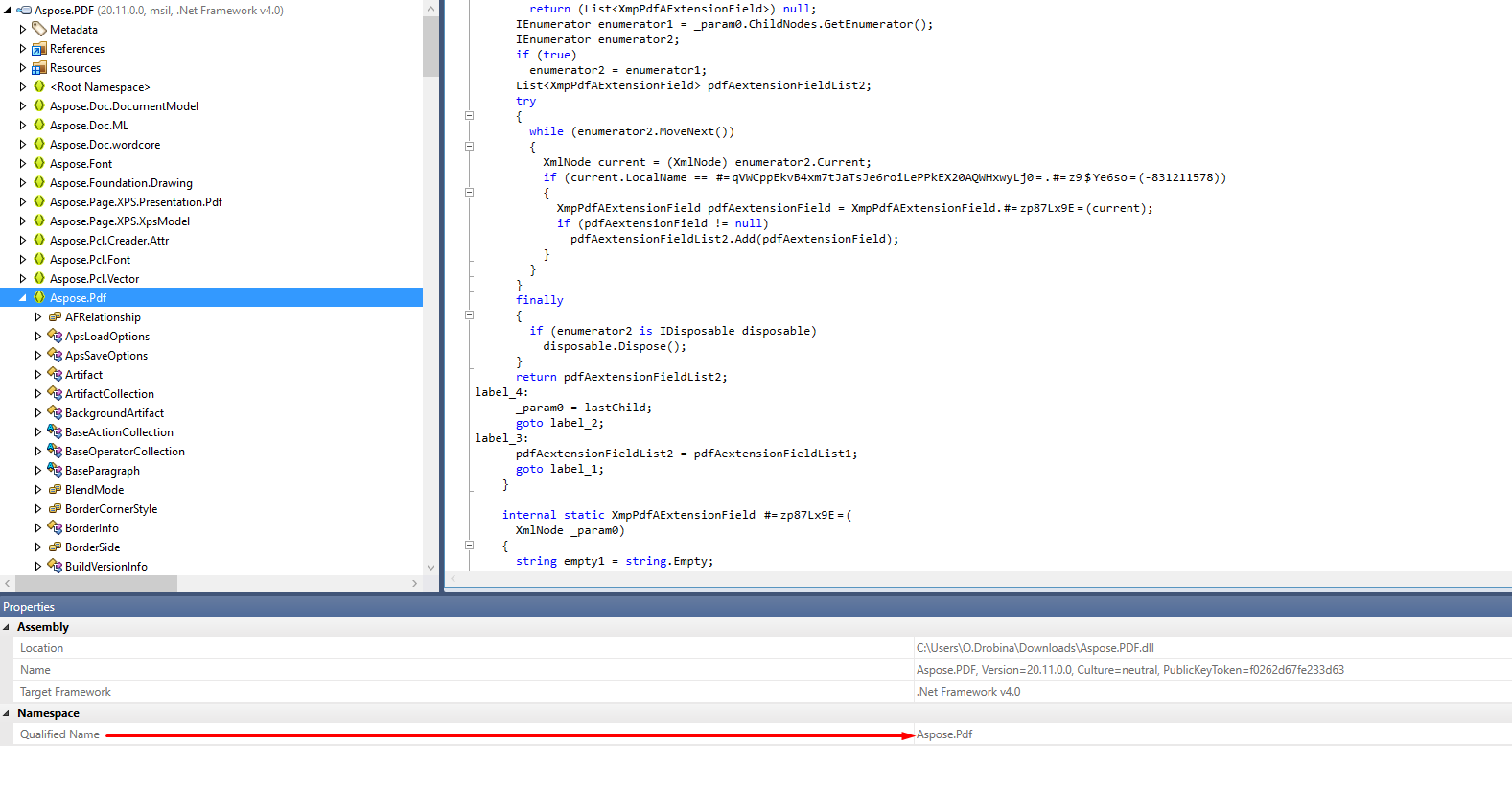Click label_4 in the code
This screenshot has height=792, width=1512.
pyautogui.click(x=501, y=392)
